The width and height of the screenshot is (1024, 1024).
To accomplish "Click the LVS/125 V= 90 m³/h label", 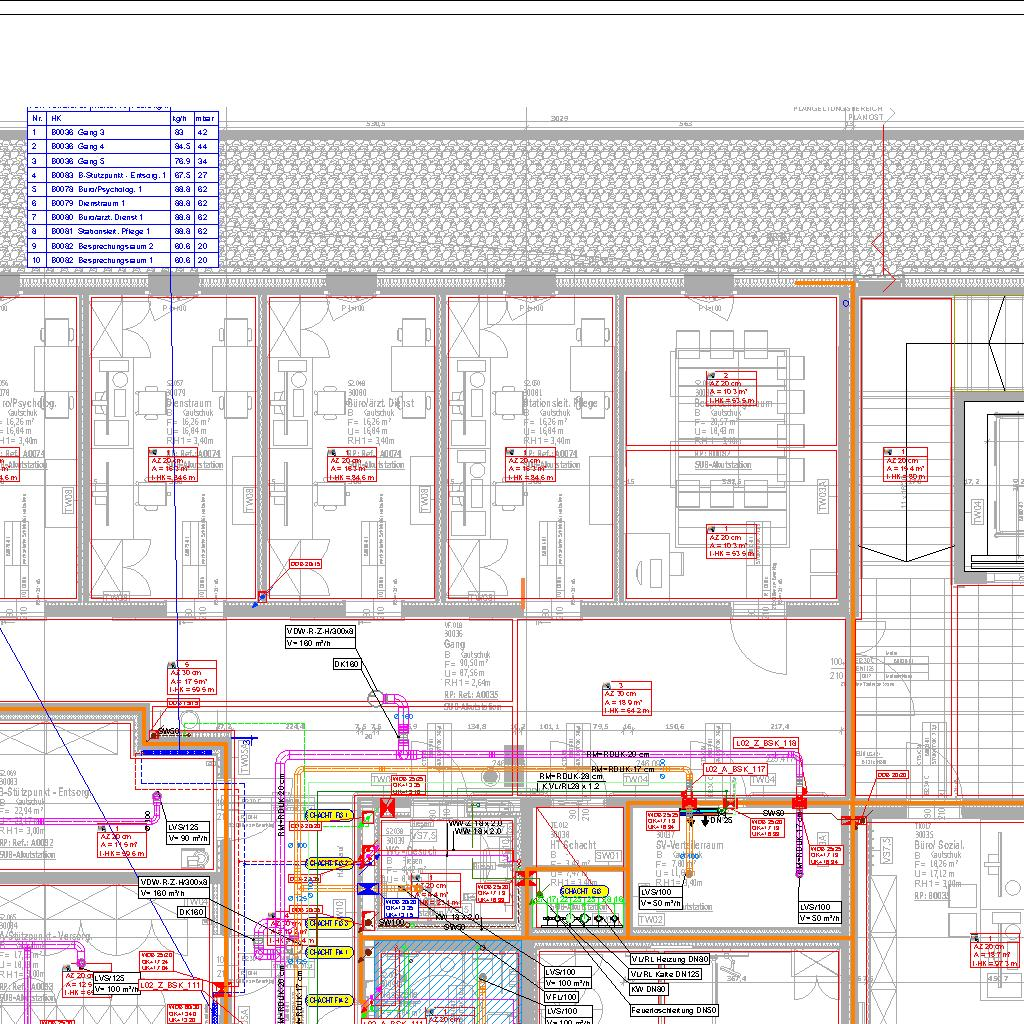I will pyautogui.click(x=188, y=832).
